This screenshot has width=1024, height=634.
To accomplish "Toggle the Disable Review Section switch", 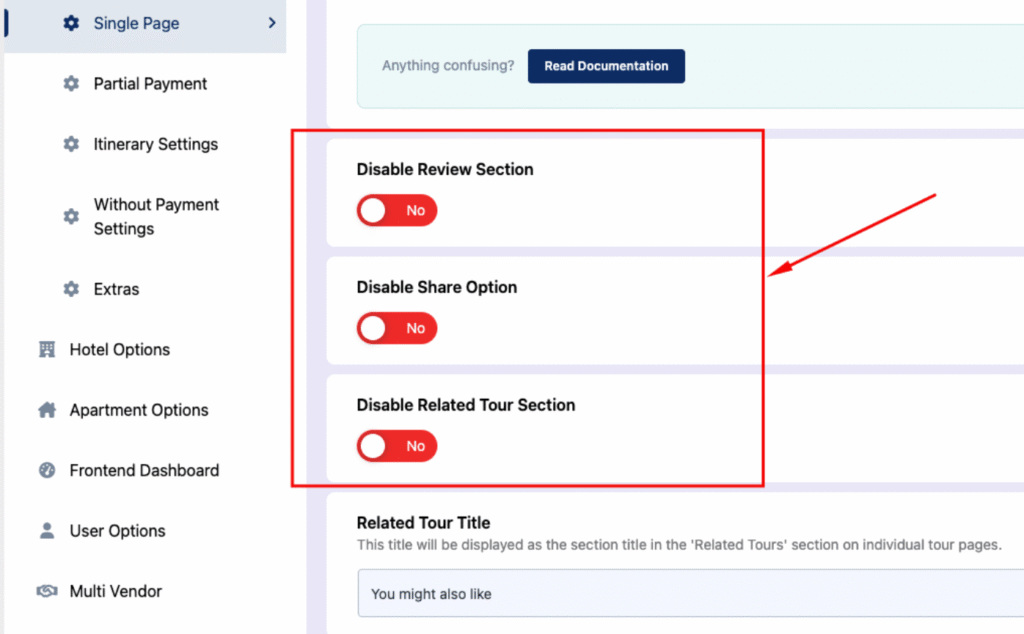I will 397,210.
